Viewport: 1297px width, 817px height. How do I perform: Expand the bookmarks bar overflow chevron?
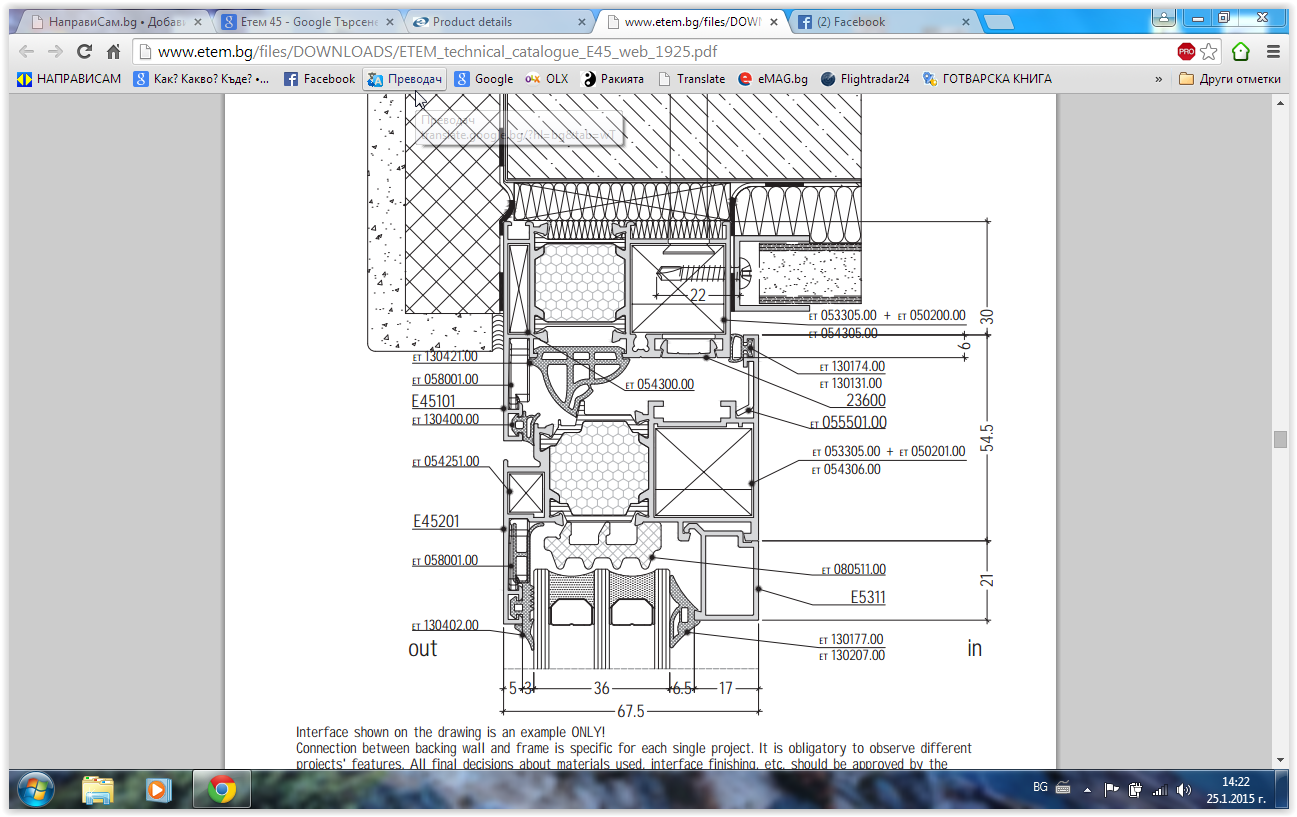(x=1158, y=79)
